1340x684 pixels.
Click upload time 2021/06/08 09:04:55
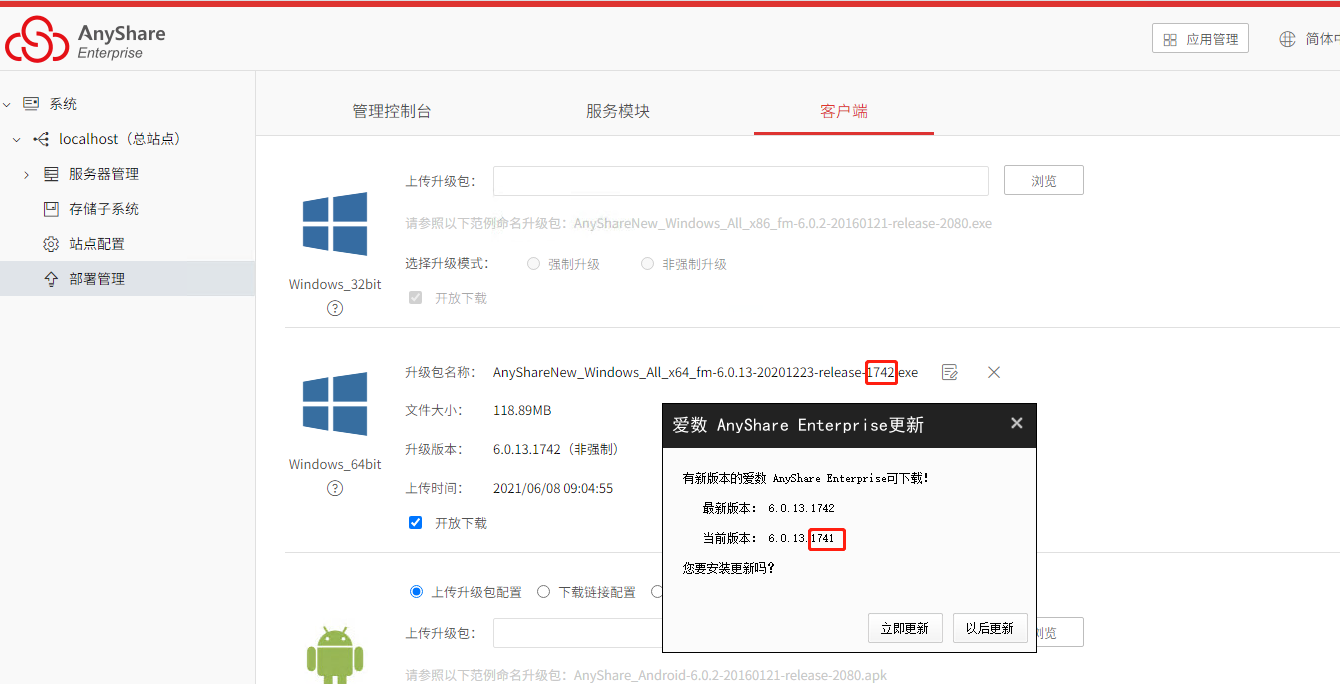click(x=553, y=489)
